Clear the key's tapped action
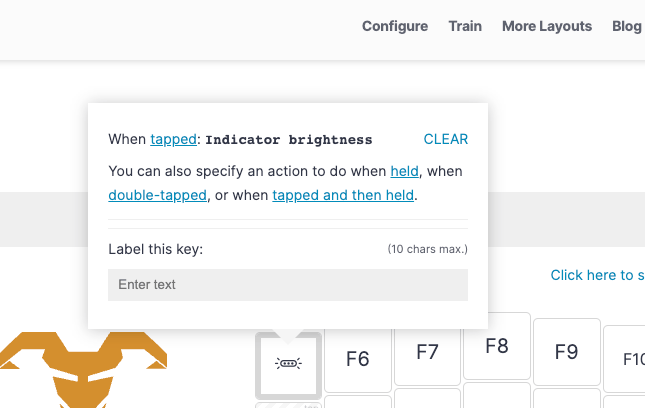 (445, 139)
